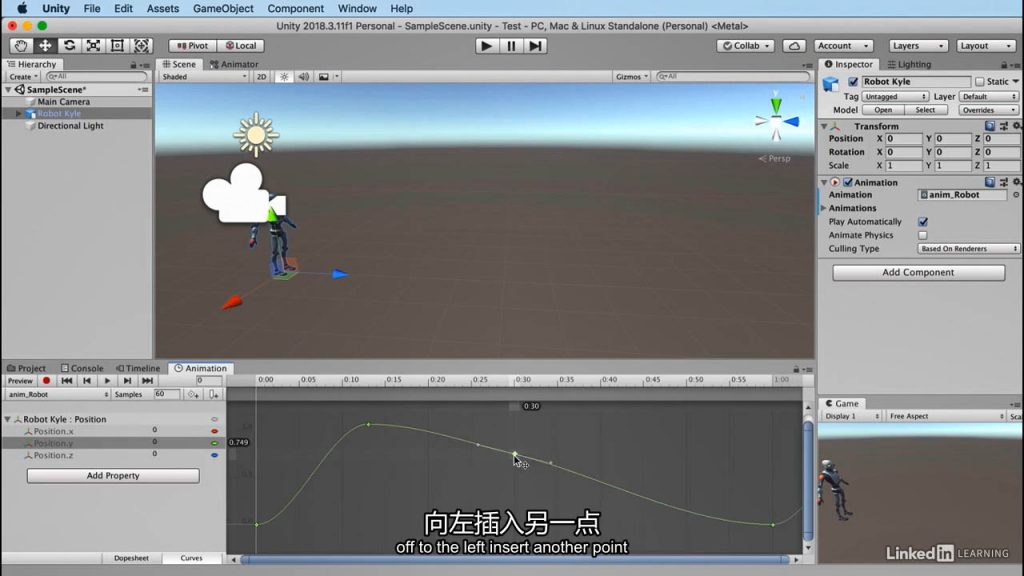Switch to the Timeline tab

point(138,368)
